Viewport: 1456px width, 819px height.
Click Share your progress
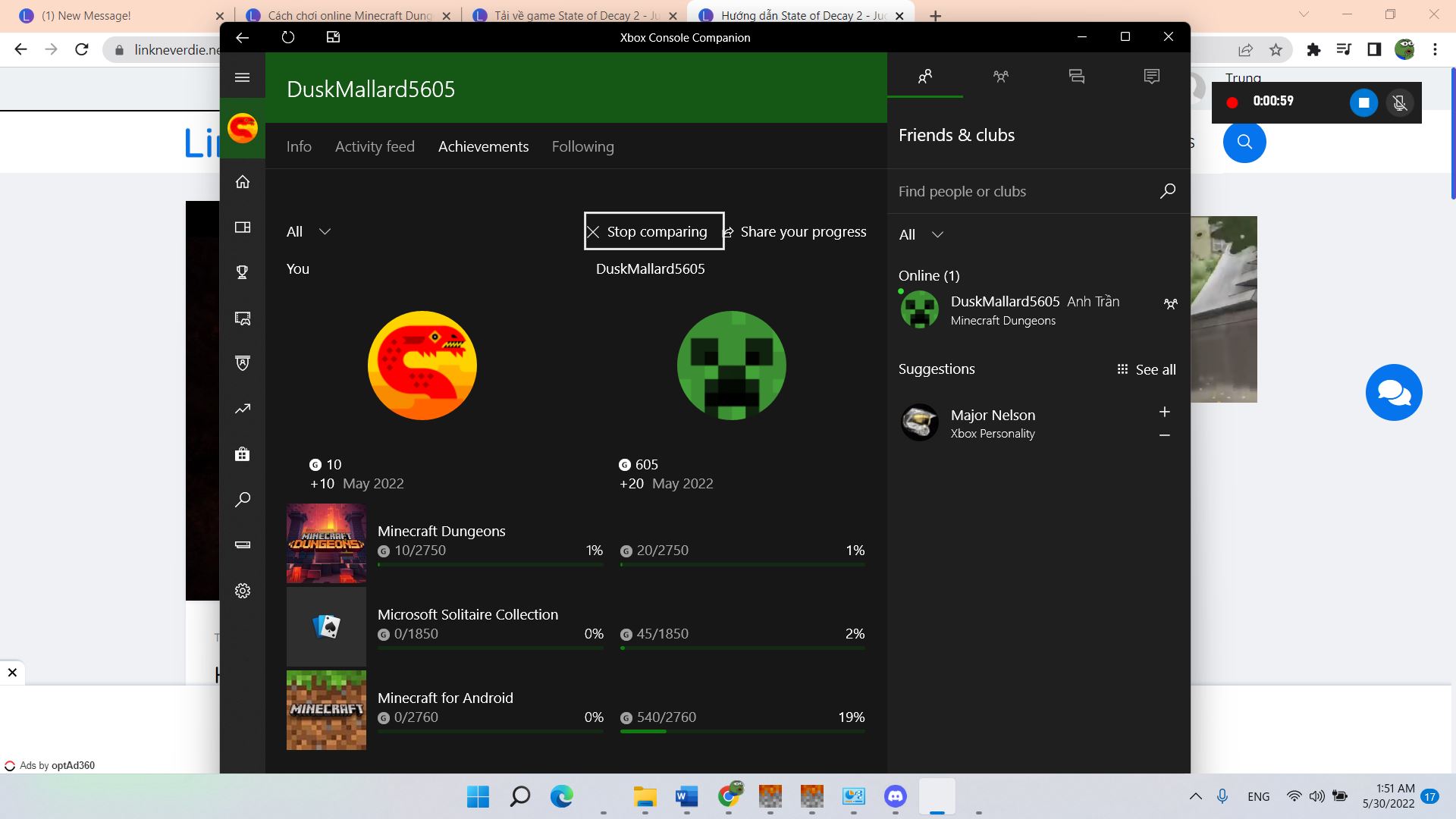795,231
